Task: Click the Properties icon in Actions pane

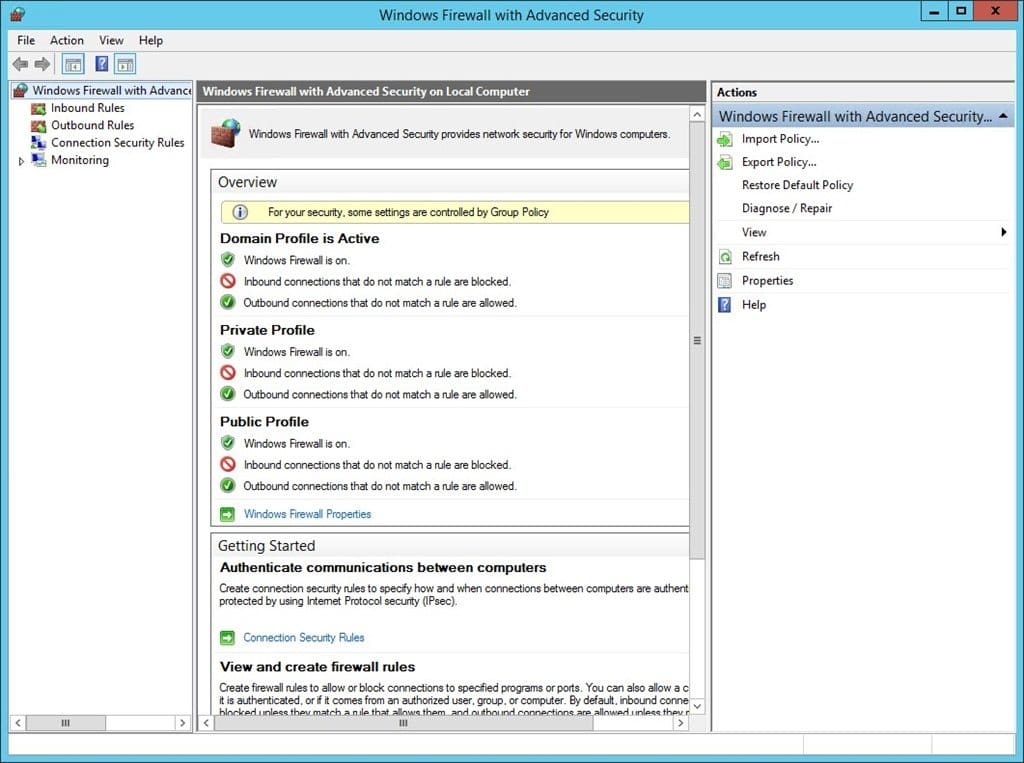Action: [x=725, y=281]
